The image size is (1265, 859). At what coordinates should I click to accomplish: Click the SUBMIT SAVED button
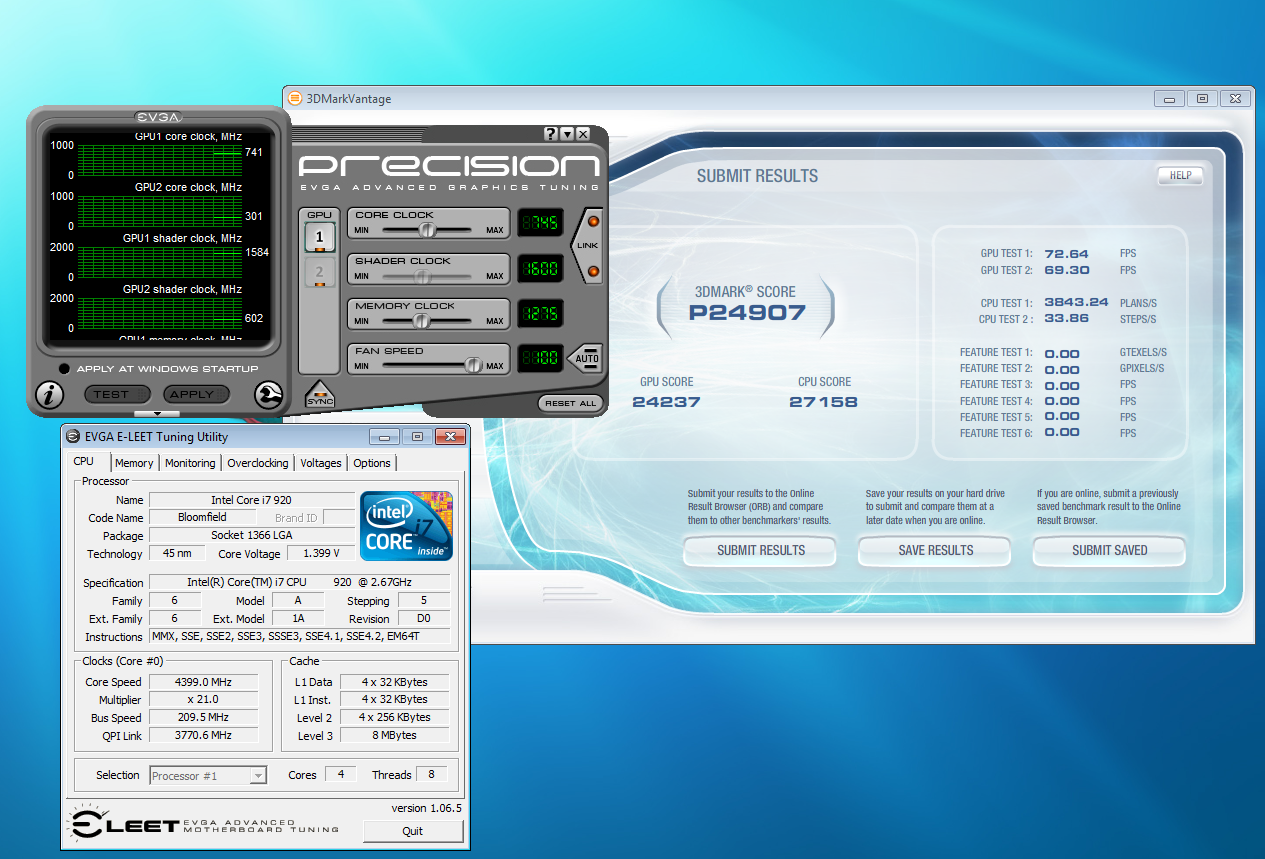1110,550
